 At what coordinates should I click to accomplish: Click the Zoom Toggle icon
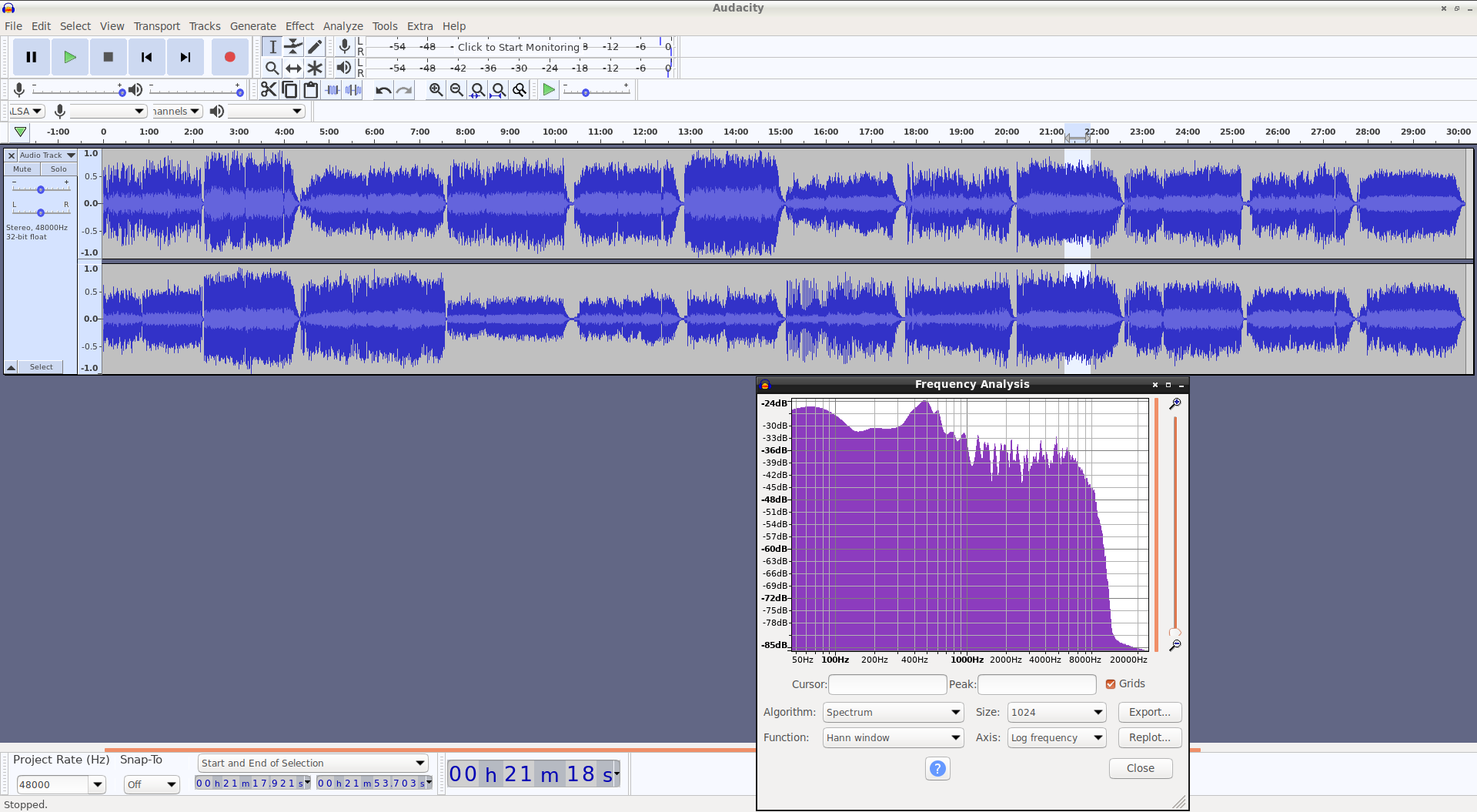pos(520,90)
